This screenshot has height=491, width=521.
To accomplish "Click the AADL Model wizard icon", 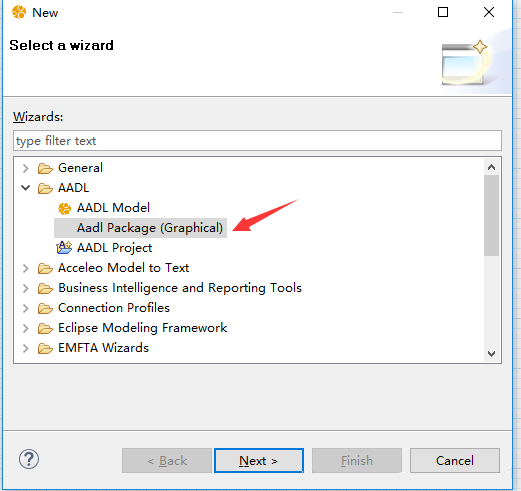I will tap(64, 209).
